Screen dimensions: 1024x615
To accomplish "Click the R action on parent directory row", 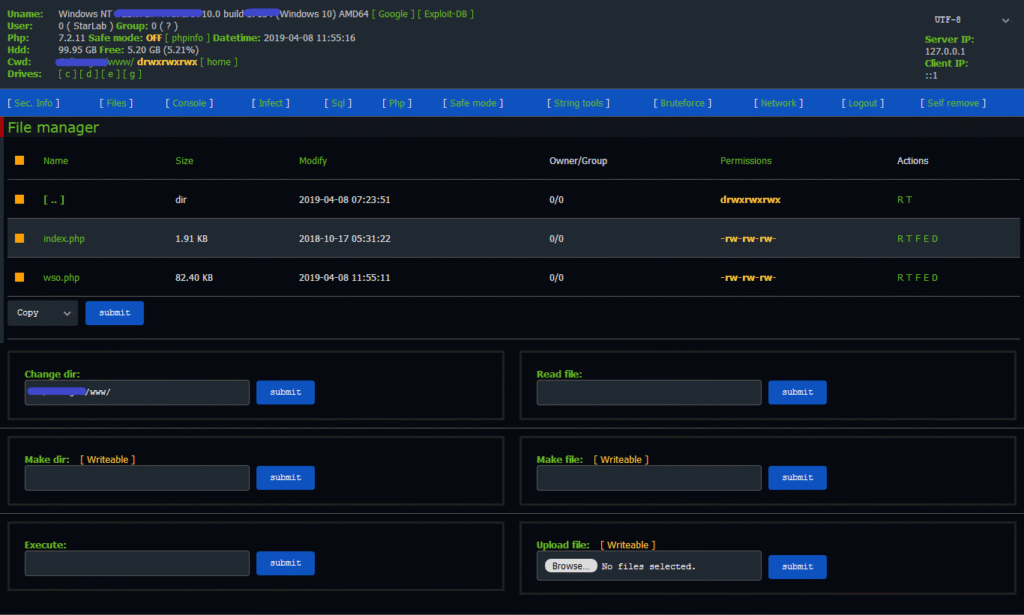I will pyautogui.click(x=900, y=199).
